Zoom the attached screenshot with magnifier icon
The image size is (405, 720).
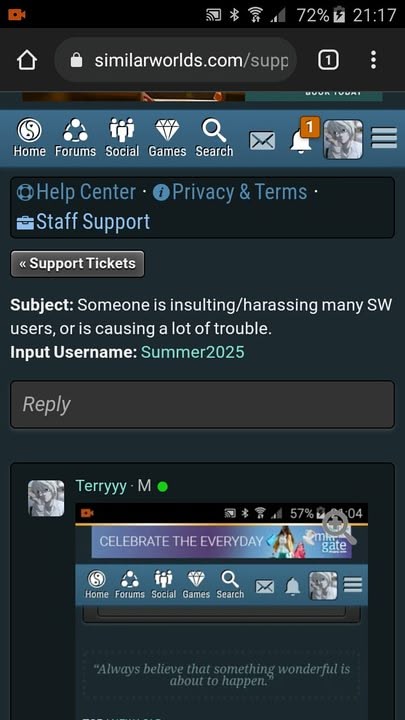click(x=339, y=527)
